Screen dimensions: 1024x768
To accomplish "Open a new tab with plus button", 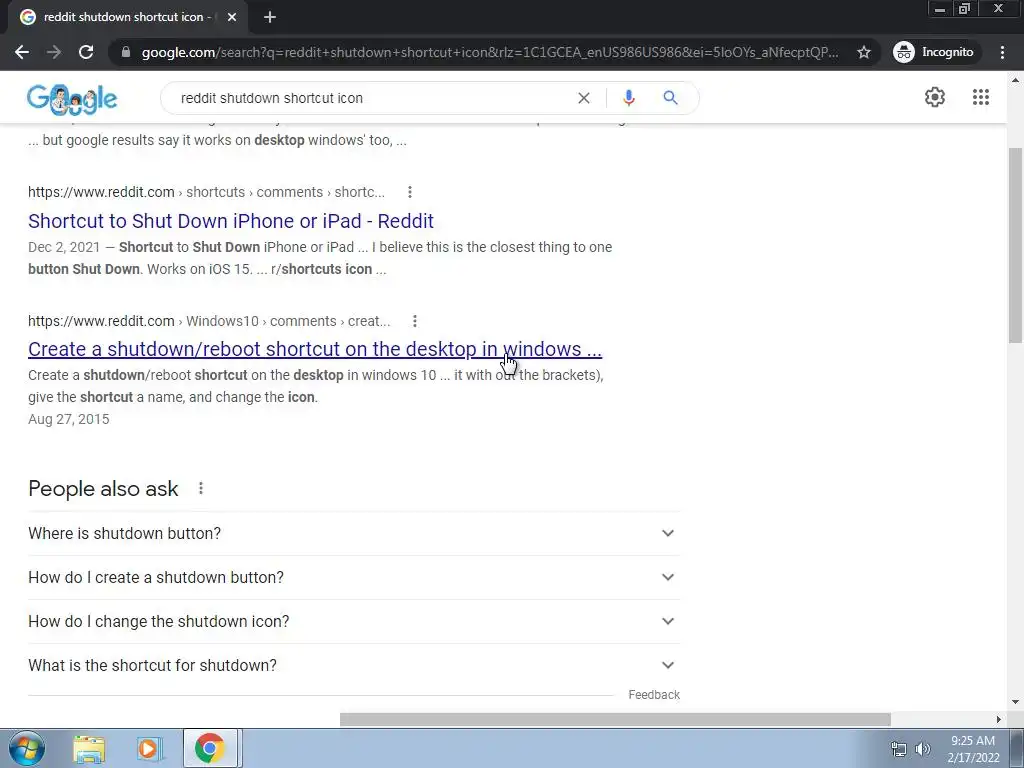I will click(x=270, y=17).
